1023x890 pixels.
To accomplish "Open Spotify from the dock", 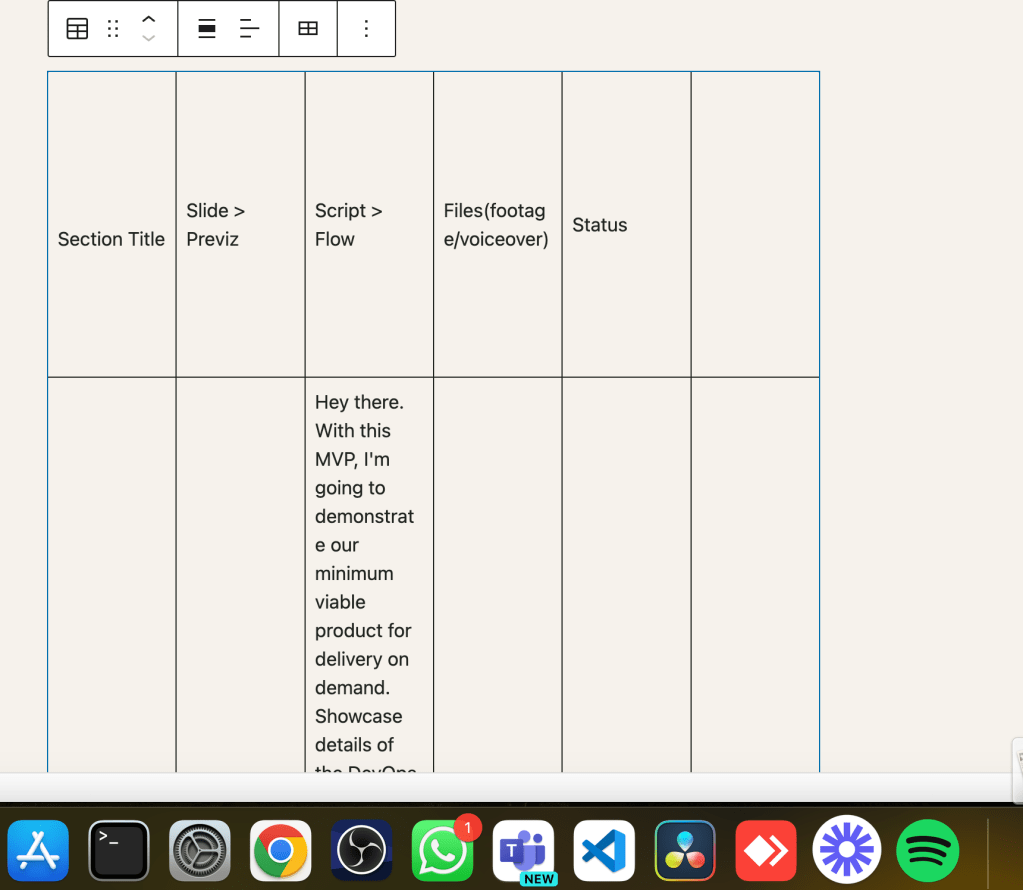I will (x=928, y=850).
